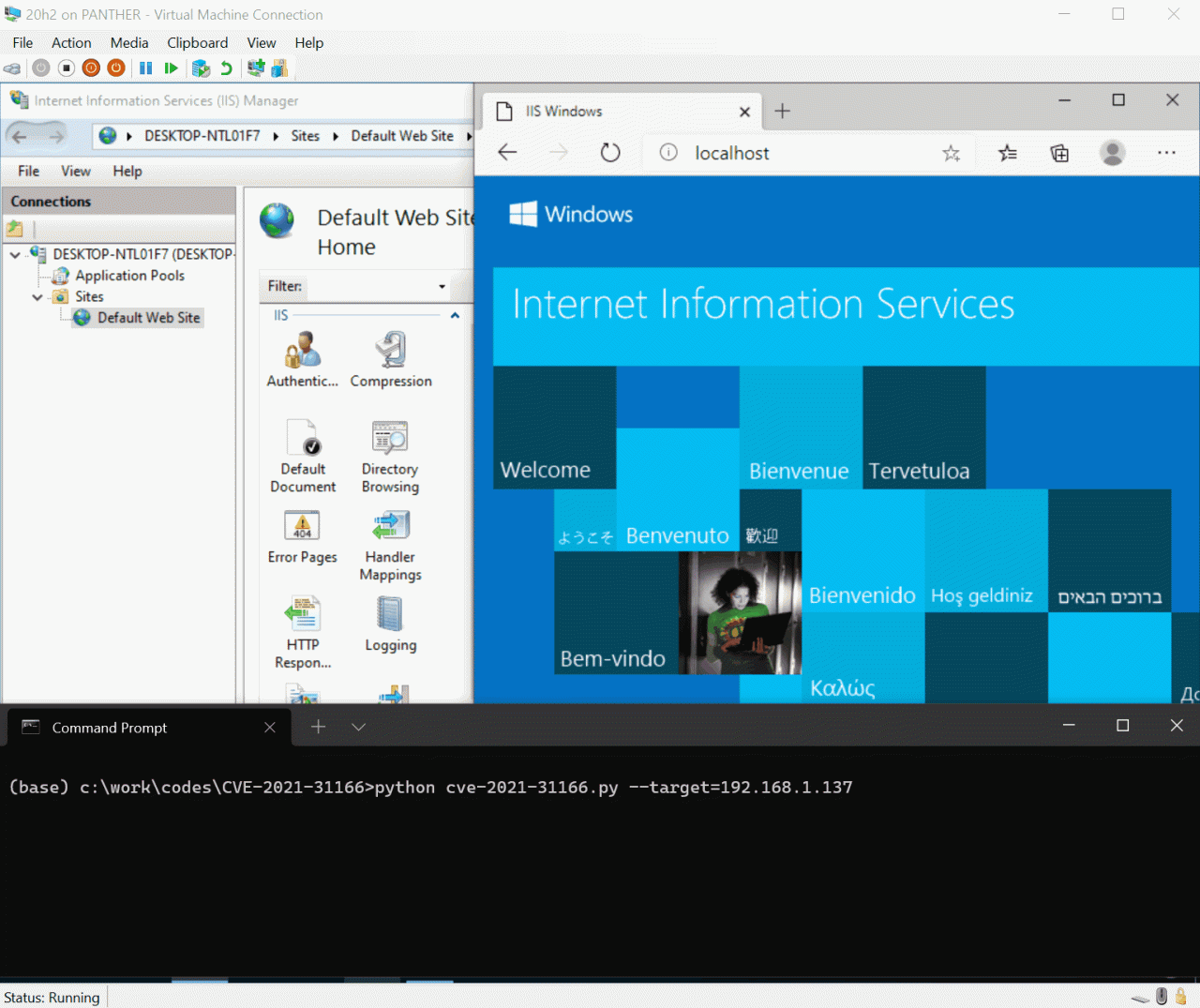1200x1008 pixels.
Task: Click the Revert icon in VM toolbar
Action: point(226,68)
